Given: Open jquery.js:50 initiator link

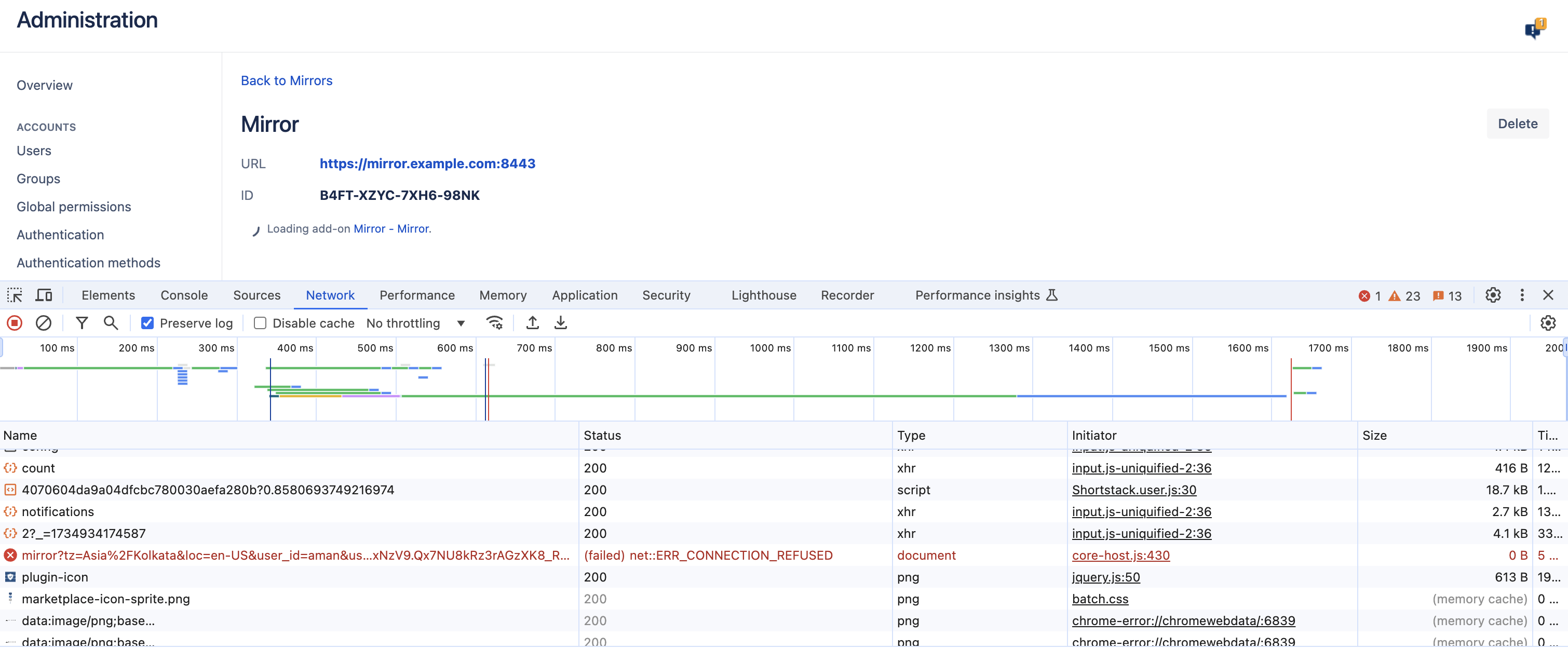Looking at the screenshot, I should pos(1106,577).
